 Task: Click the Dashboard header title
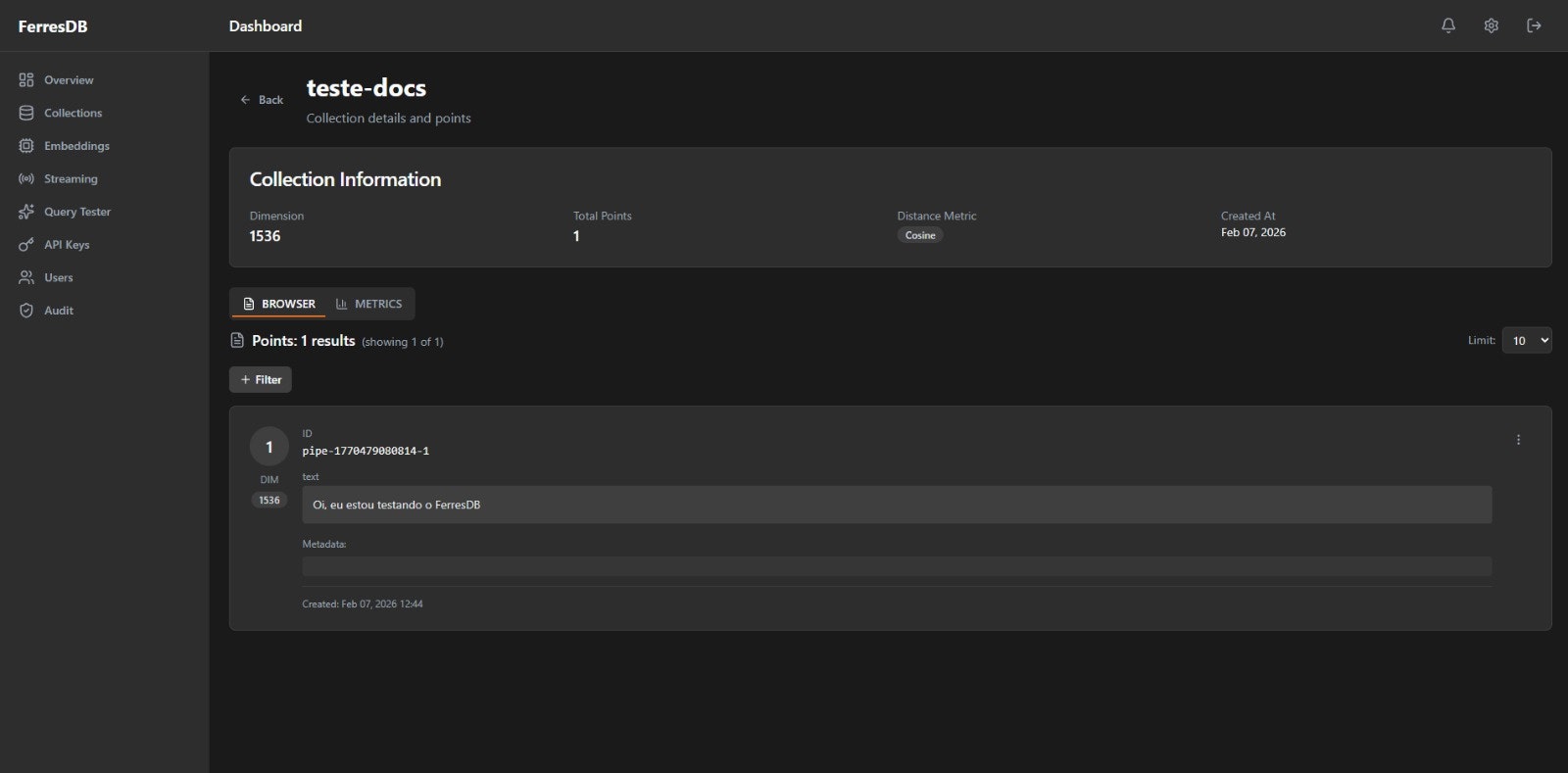[266, 26]
